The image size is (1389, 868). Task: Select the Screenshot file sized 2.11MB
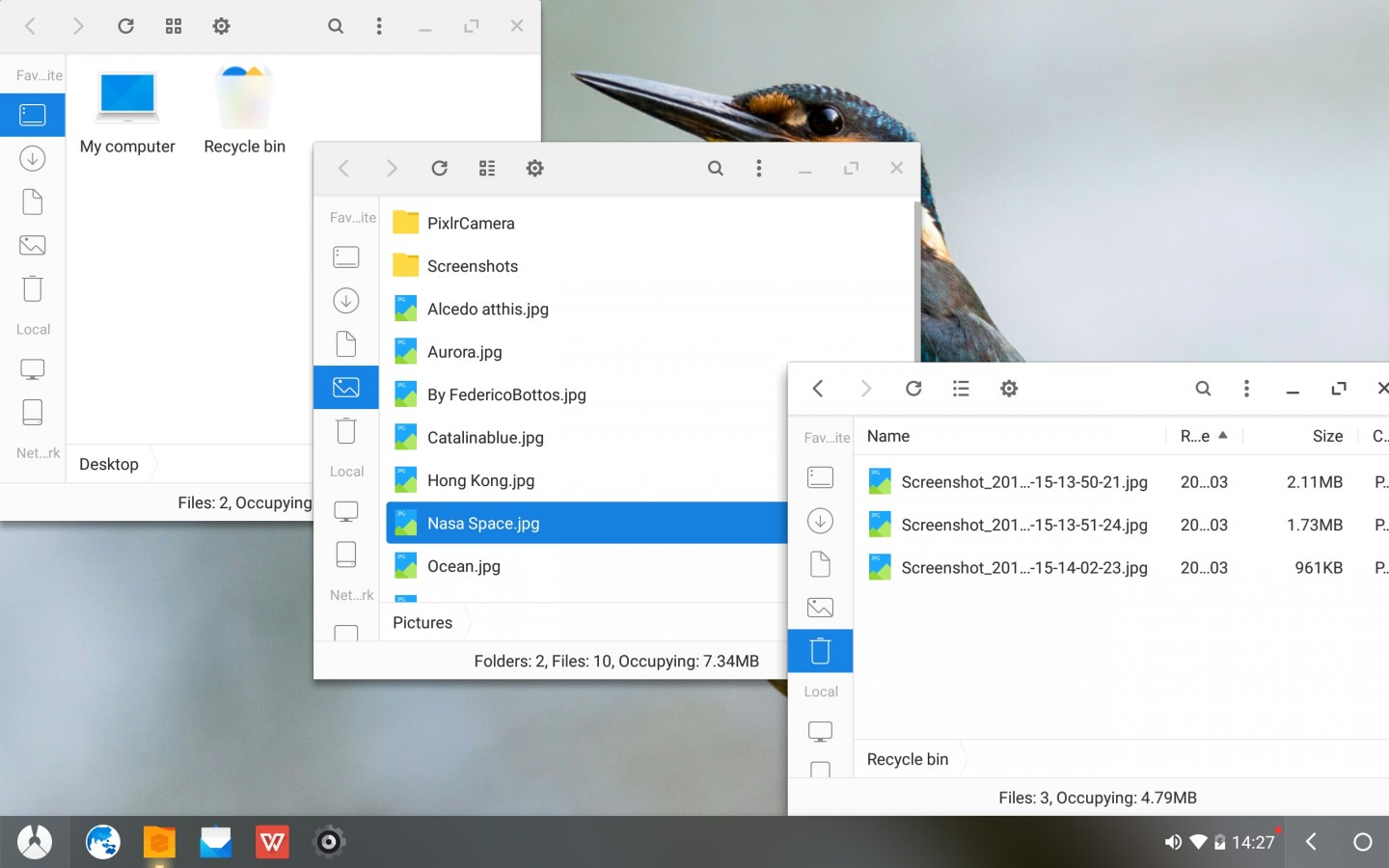point(1024,481)
